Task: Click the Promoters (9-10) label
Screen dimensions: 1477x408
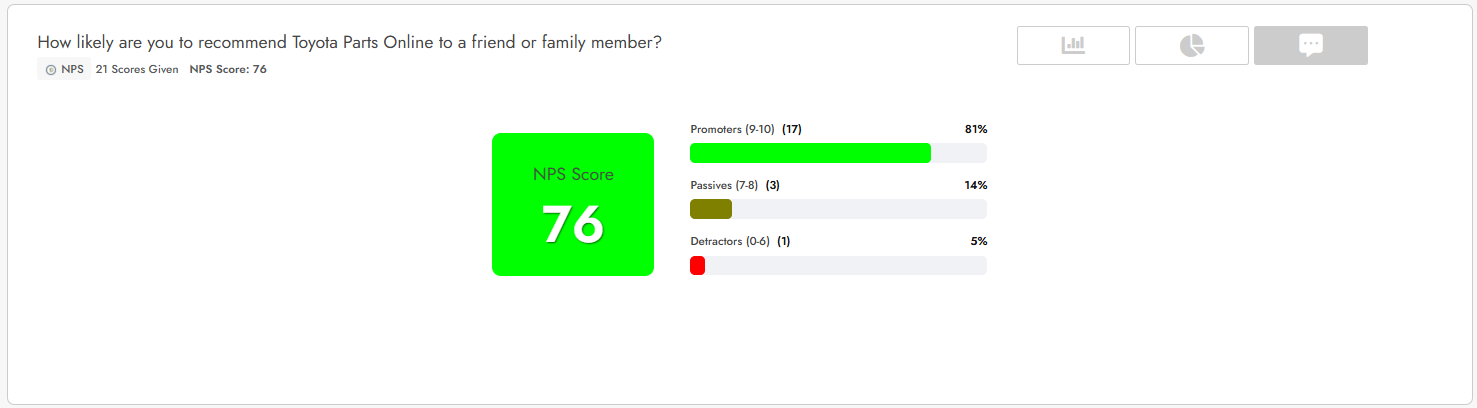Action: click(x=733, y=129)
